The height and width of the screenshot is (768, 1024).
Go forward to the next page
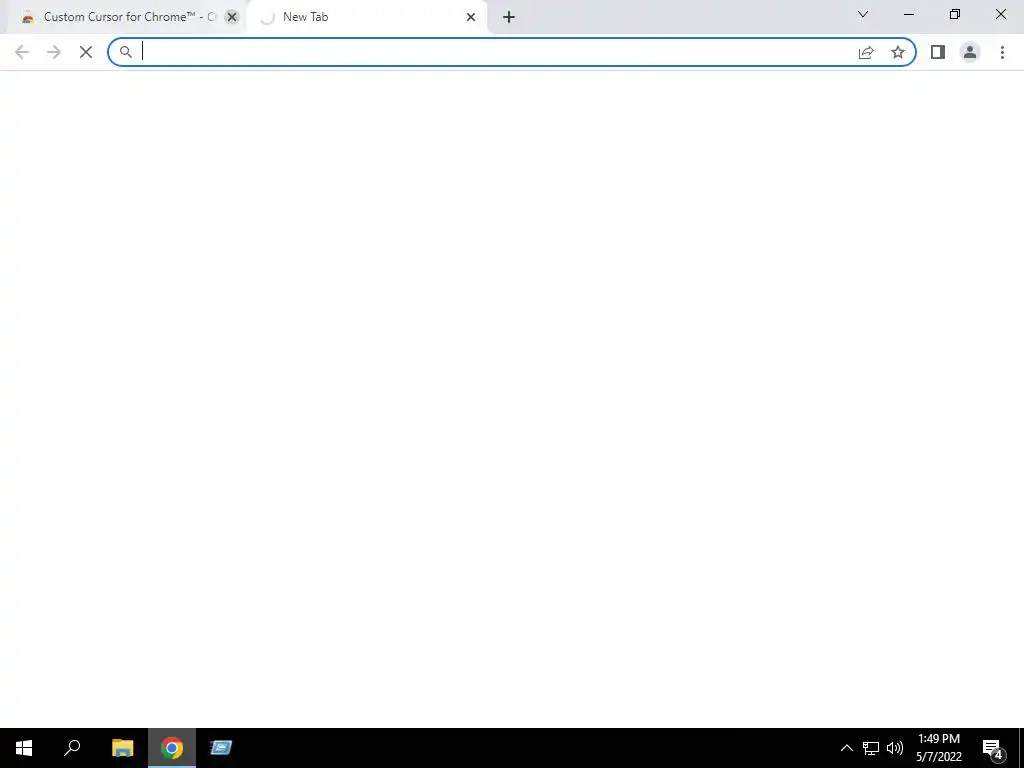coord(54,52)
